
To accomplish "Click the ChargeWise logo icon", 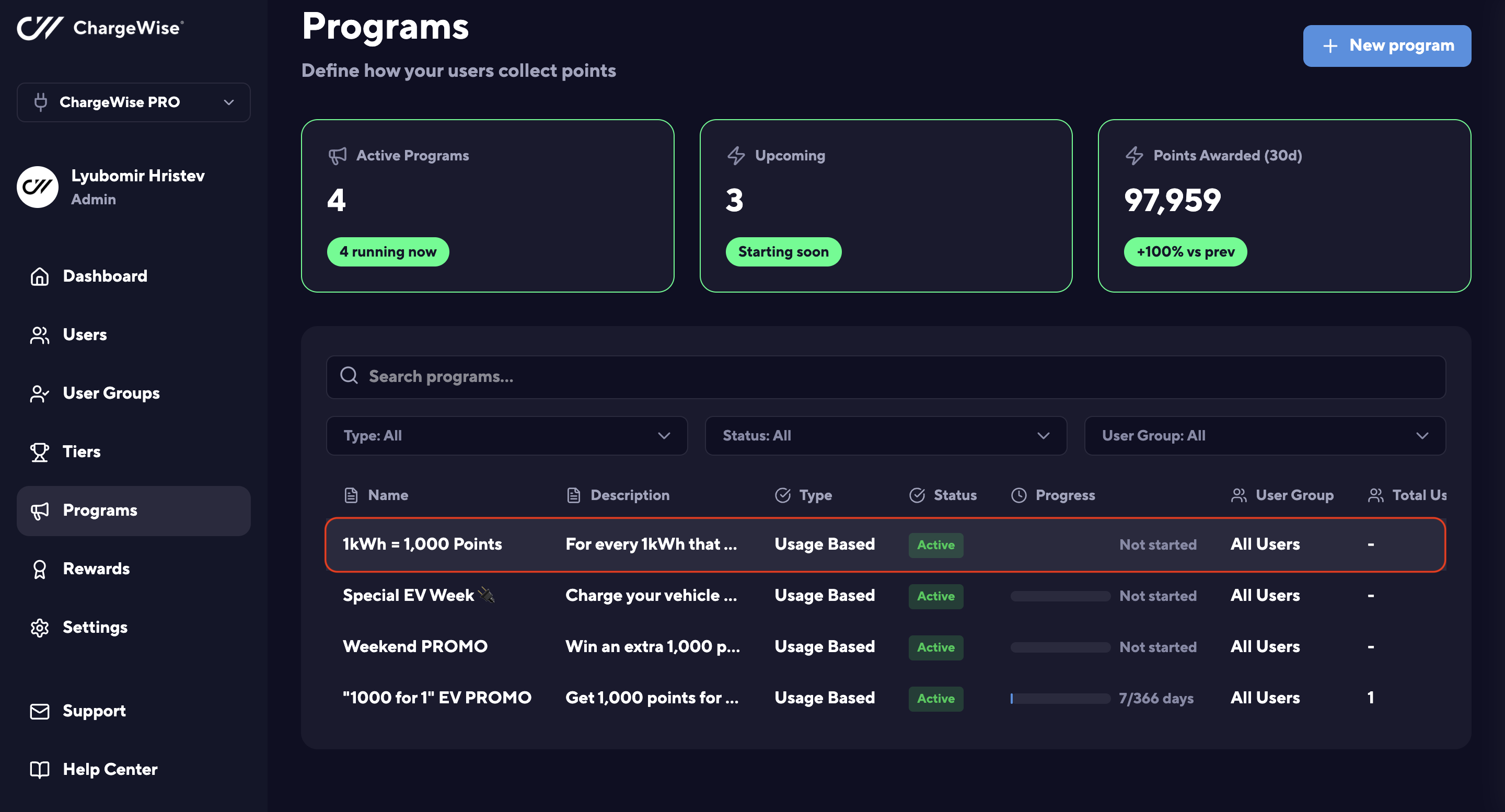I will tap(40, 28).
